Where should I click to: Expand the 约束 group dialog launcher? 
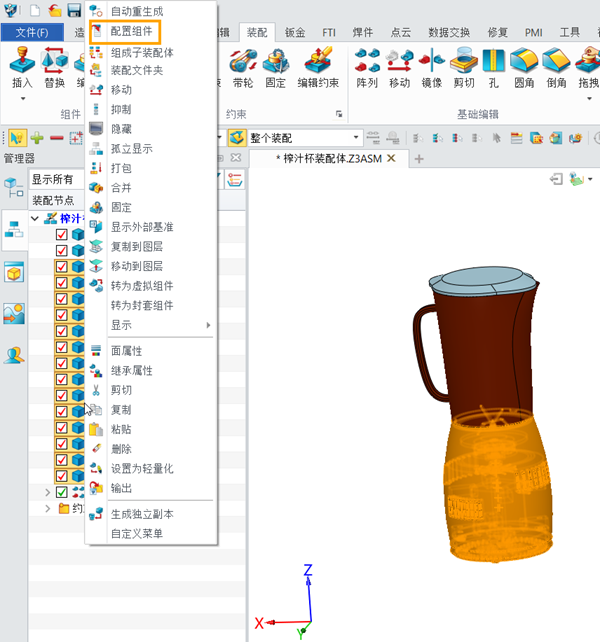[x=339, y=114]
